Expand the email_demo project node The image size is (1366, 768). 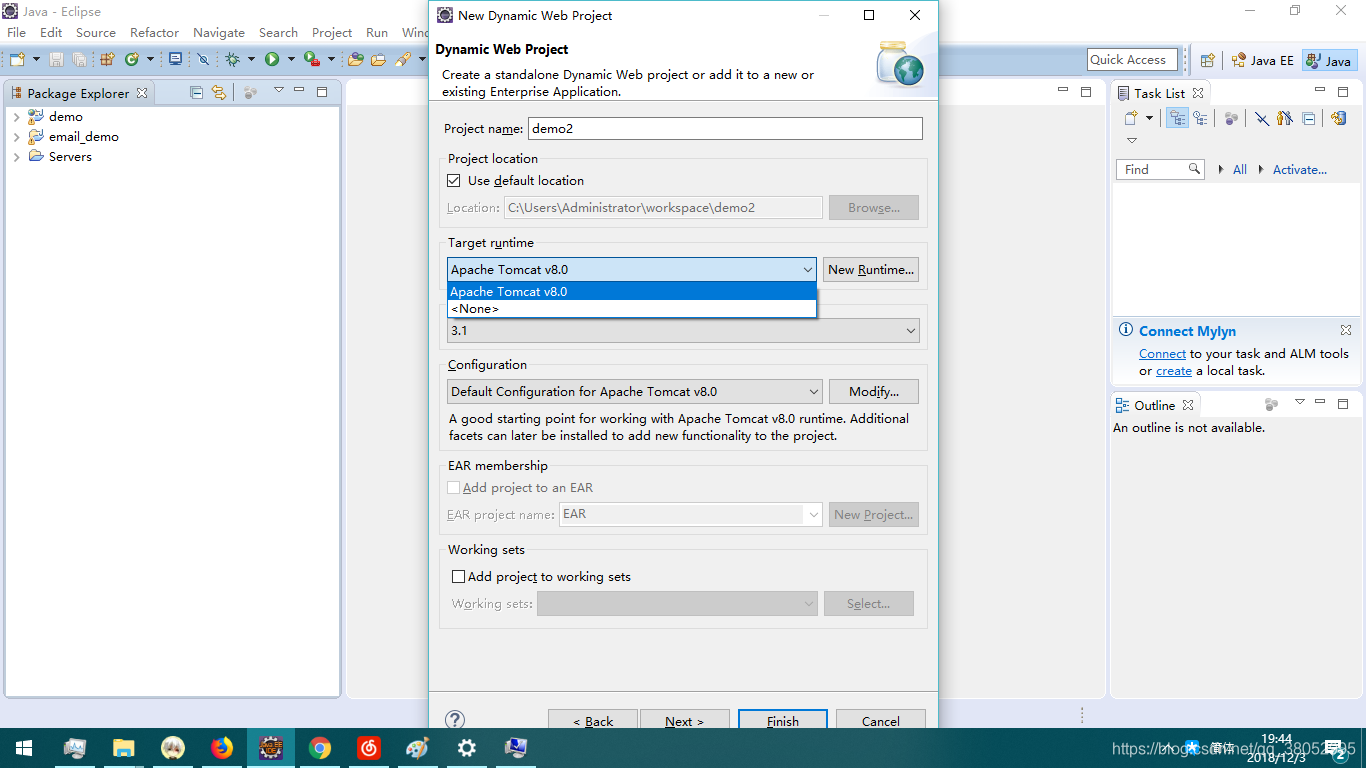[16, 137]
